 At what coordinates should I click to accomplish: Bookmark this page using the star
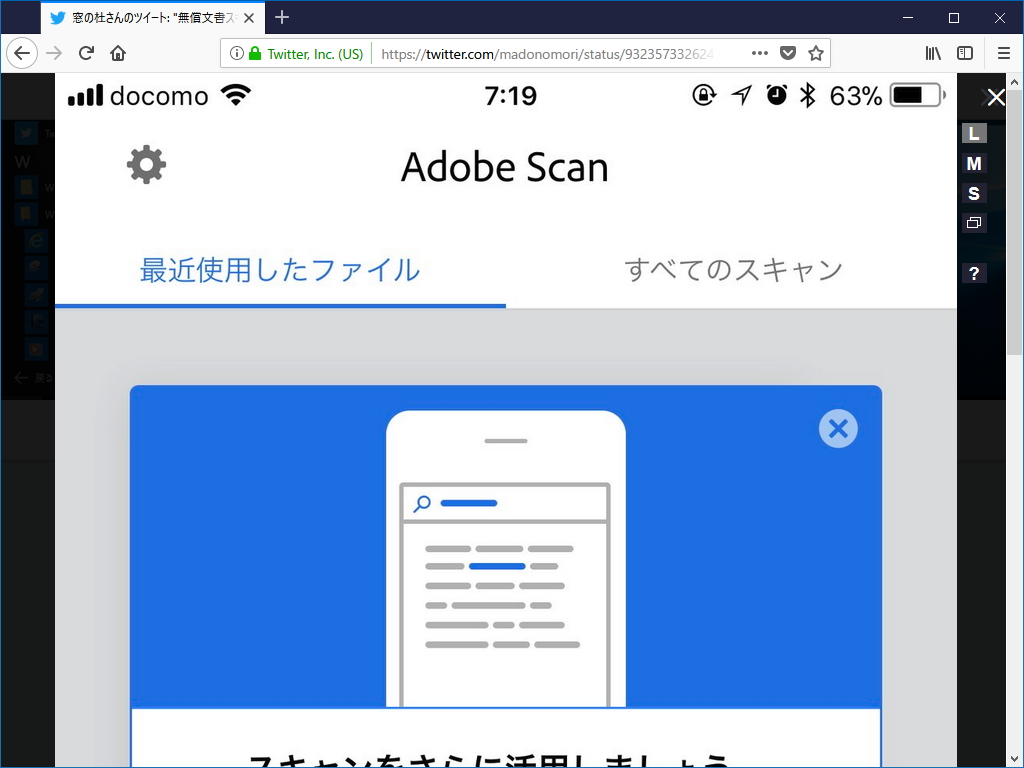point(818,53)
